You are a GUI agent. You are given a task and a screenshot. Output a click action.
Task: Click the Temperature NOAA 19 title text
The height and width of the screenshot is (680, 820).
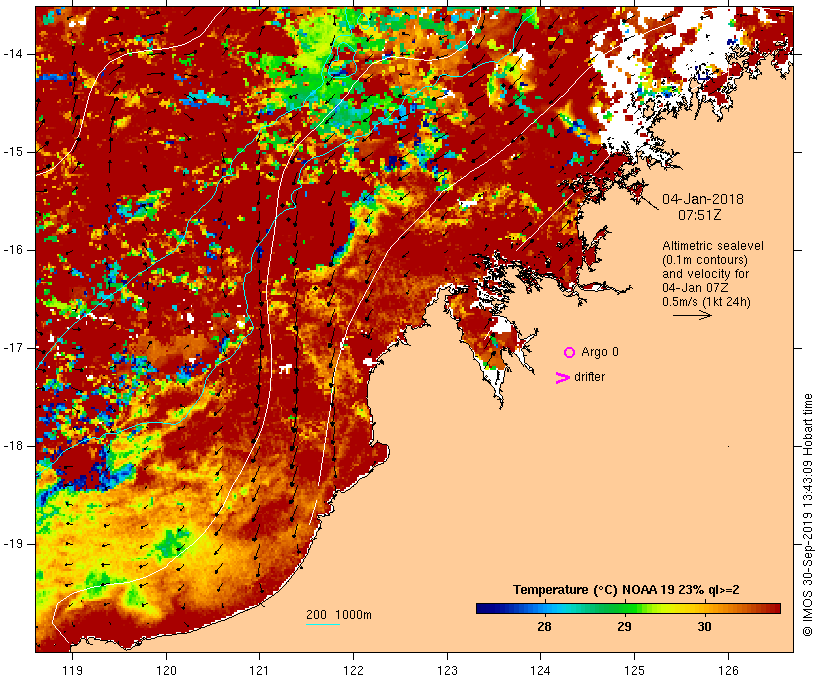[x=626, y=590]
